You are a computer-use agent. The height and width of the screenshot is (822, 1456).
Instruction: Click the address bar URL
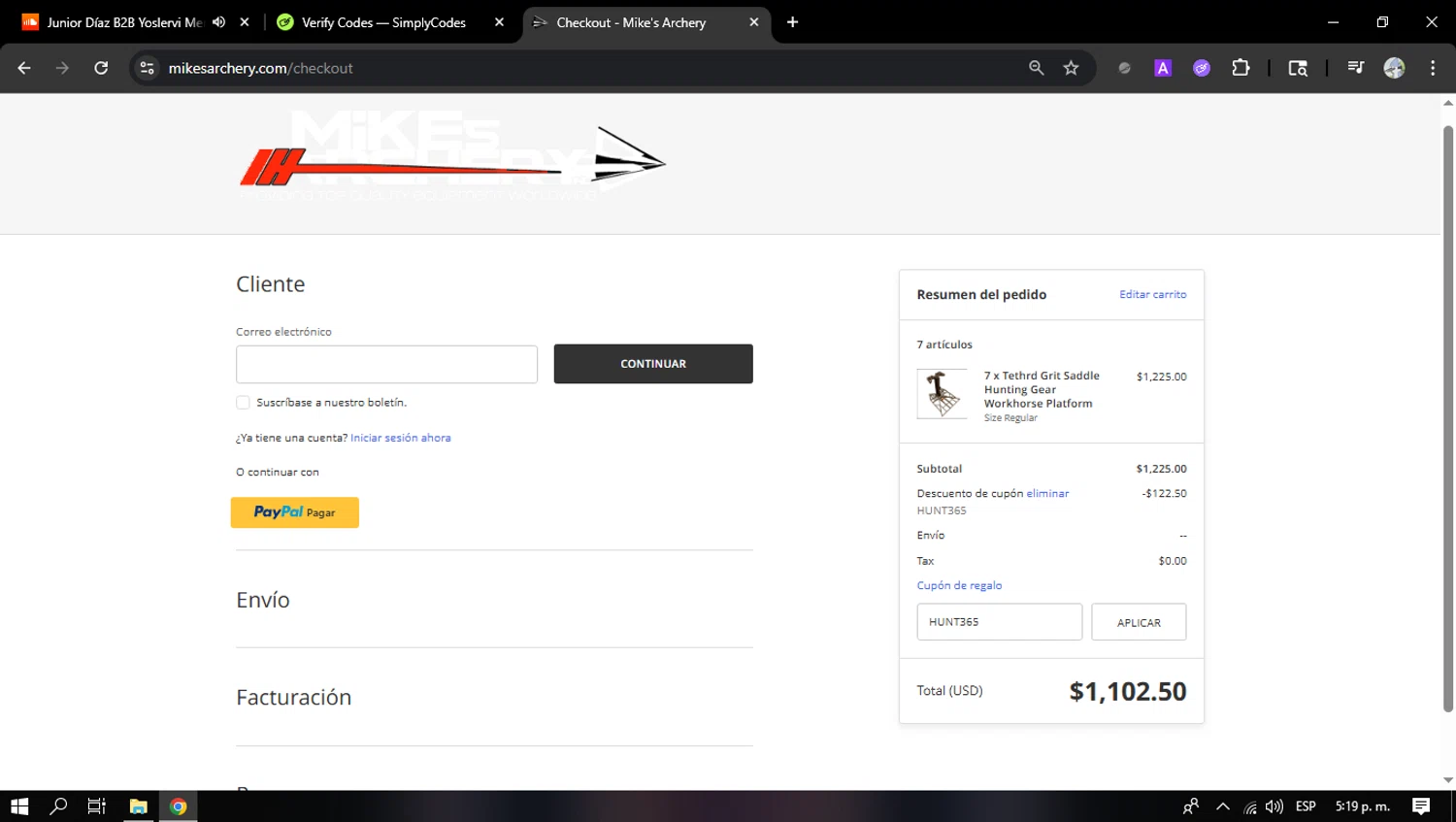260,68
